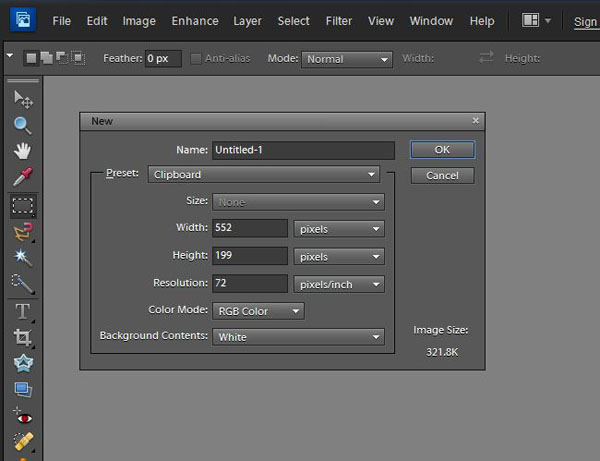The width and height of the screenshot is (600, 461).
Task: Toggle the Anti-alias checkbox
Action: tap(196, 59)
